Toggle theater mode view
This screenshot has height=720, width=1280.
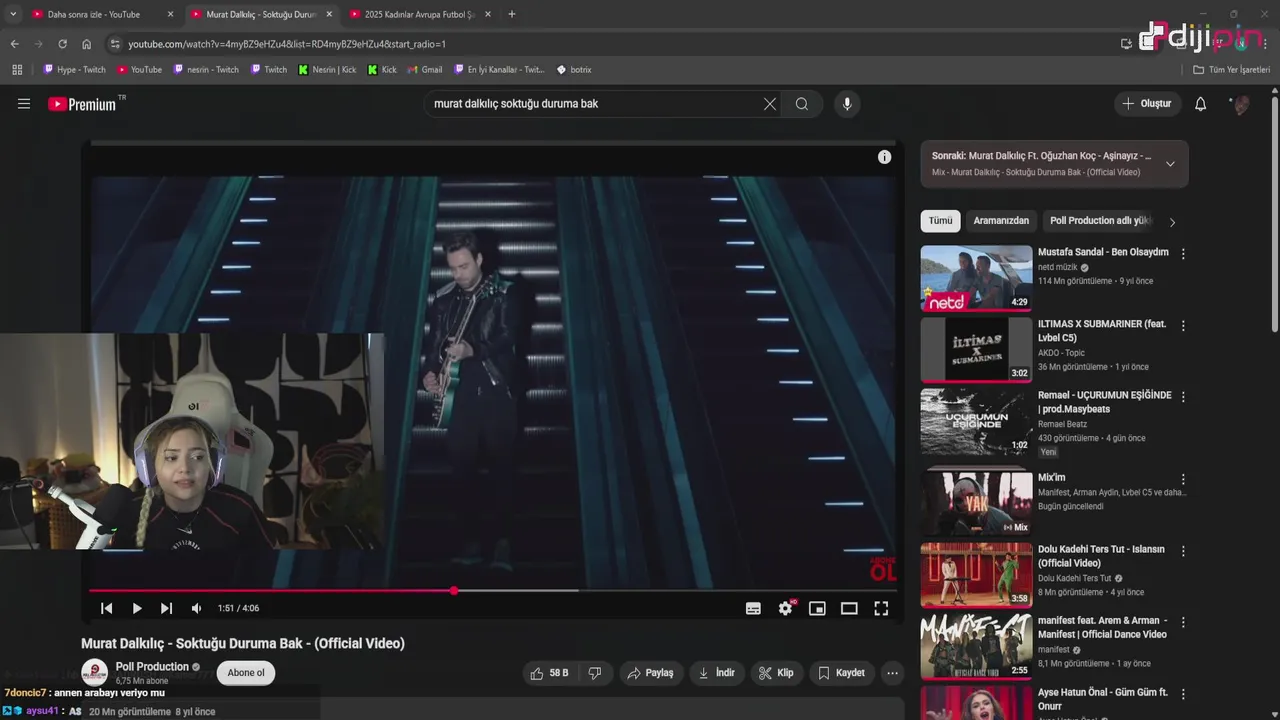tap(849, 608)
